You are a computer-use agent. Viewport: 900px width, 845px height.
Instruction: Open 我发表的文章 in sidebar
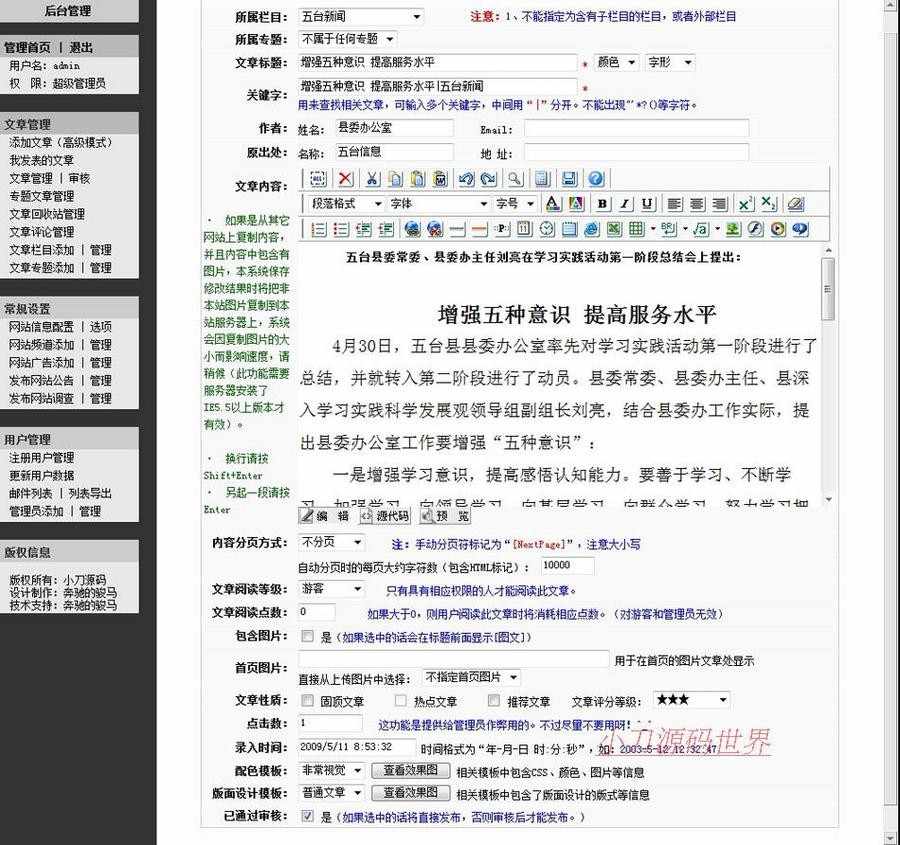click(41, 160)
